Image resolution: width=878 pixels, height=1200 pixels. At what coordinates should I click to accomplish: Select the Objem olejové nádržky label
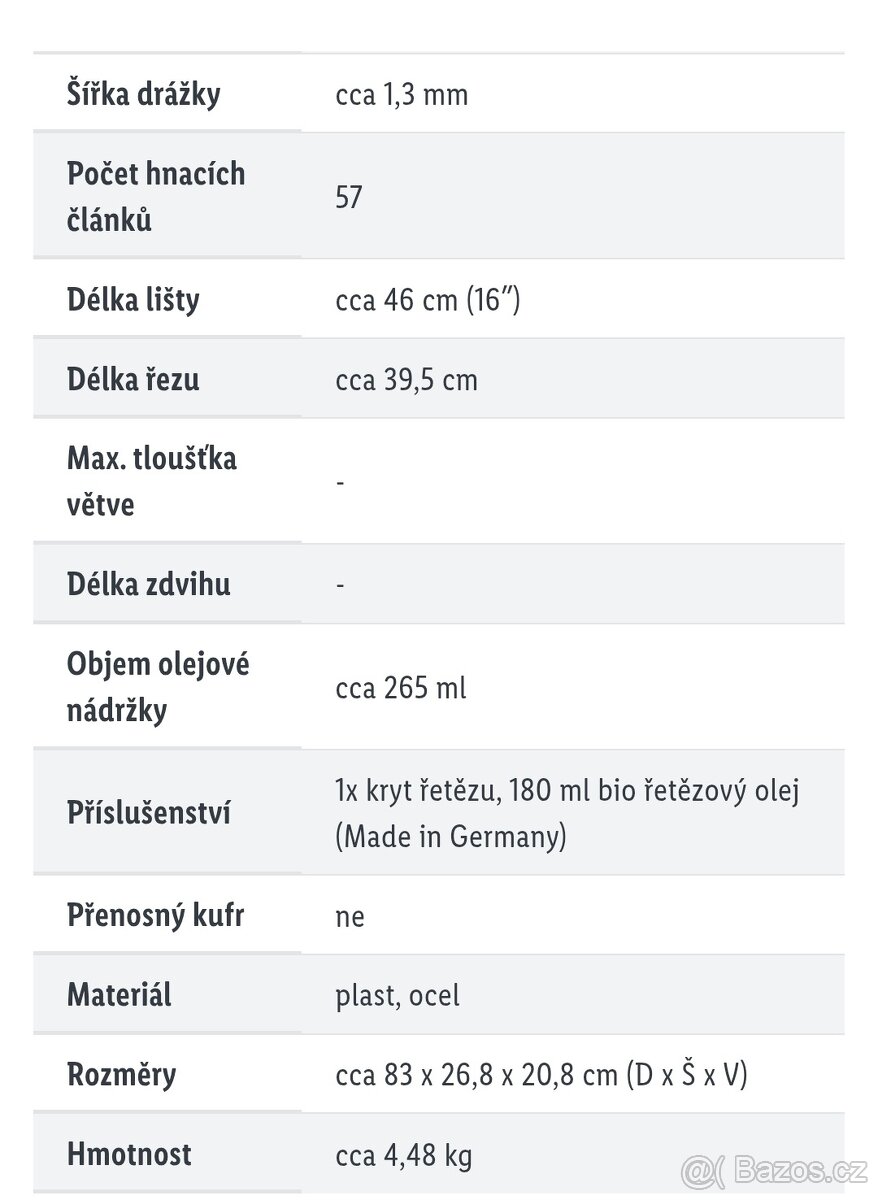158,687
